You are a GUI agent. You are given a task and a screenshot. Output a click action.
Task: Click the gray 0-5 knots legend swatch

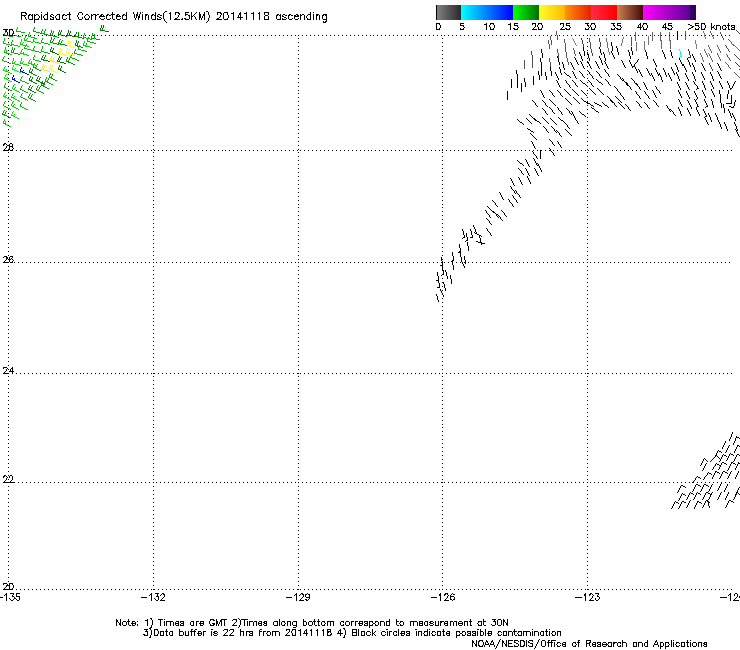pyautogui.click(x=448, y=12)
